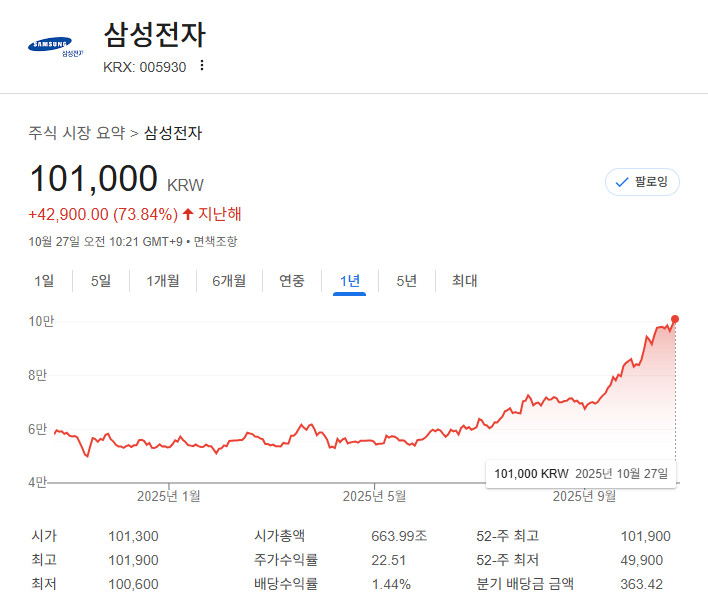The image size is (708, 610).
Task: Click the 면책조항 disclaimer link
Action: [215, 242]
